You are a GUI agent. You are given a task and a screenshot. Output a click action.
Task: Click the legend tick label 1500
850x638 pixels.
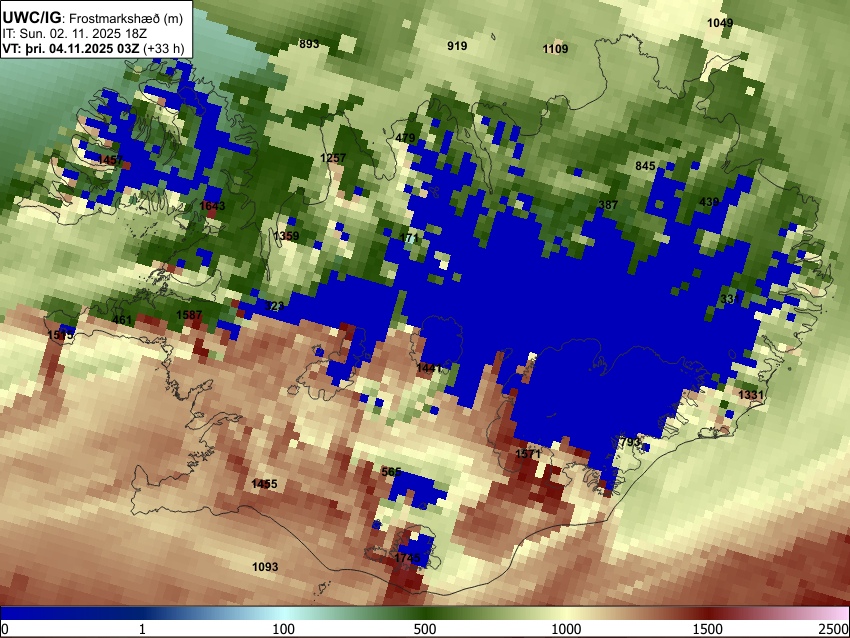pyautogui.click(x=708, y=629)
